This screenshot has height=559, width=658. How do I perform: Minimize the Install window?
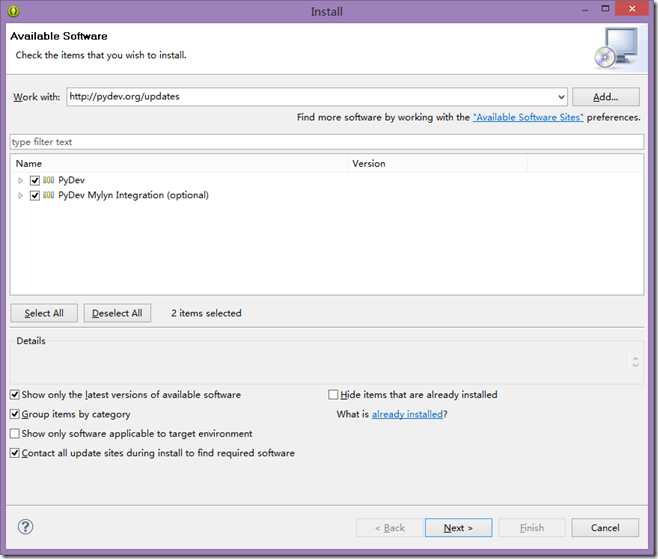click(x=585, y=10)
